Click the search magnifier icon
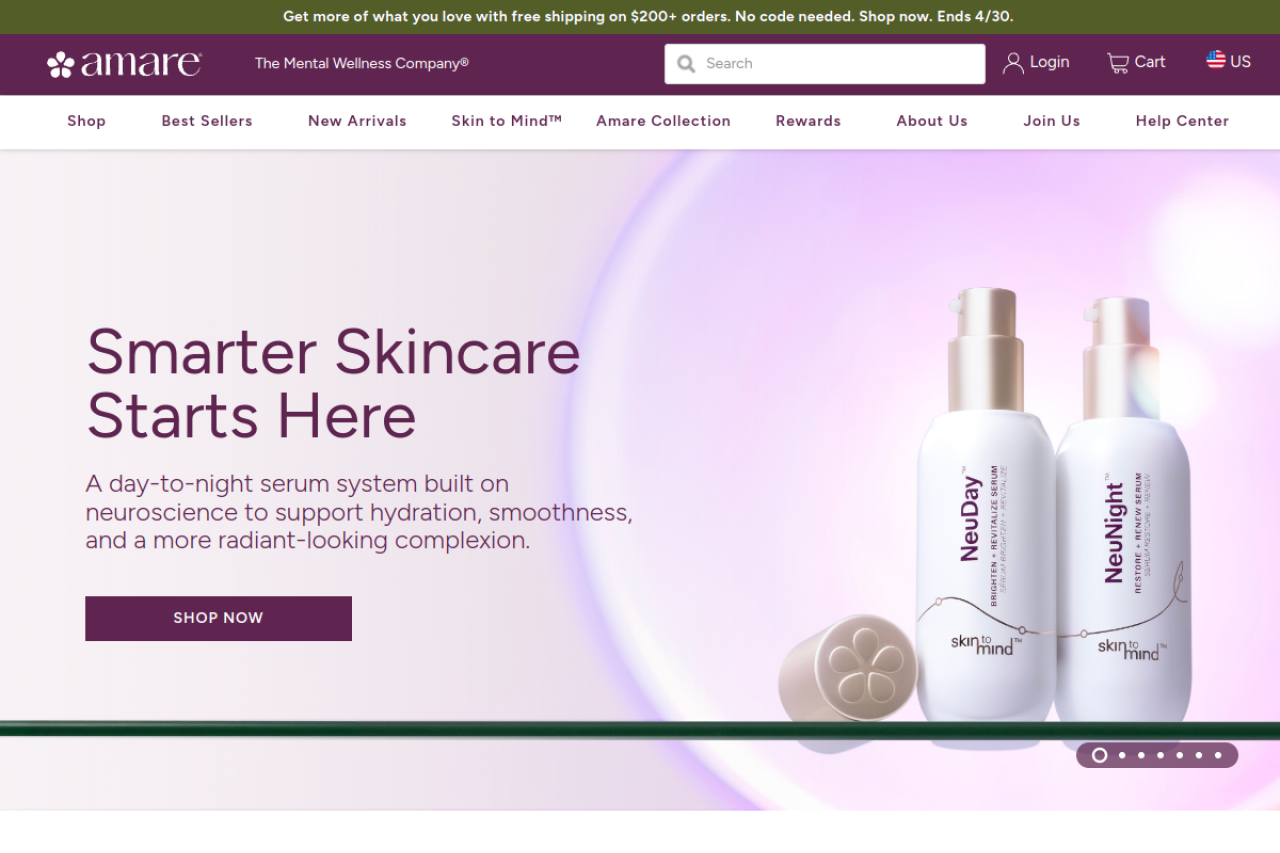Screen dimensions: 1280x853 [x=686, y=64]
